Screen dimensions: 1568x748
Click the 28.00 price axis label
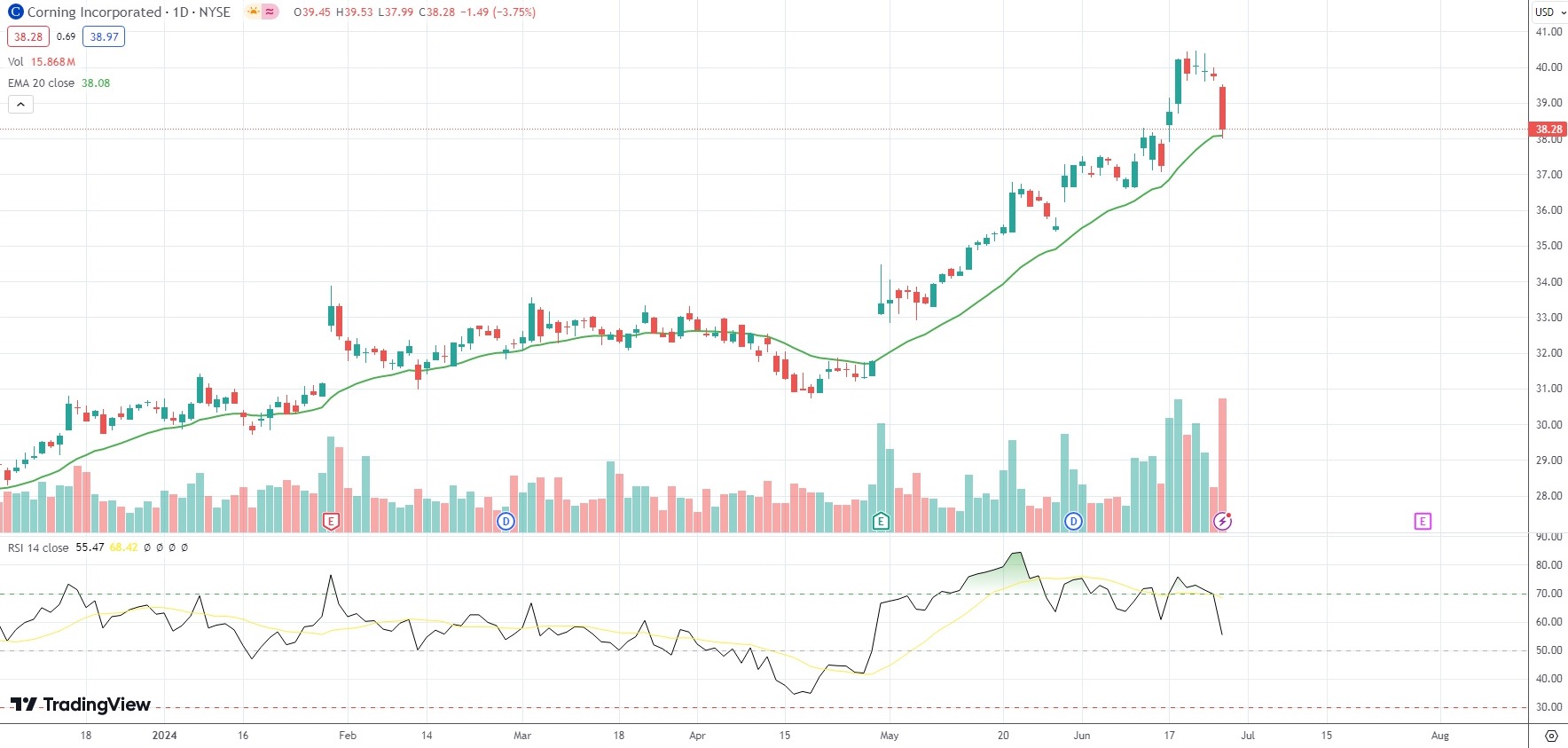point(1548,496)
